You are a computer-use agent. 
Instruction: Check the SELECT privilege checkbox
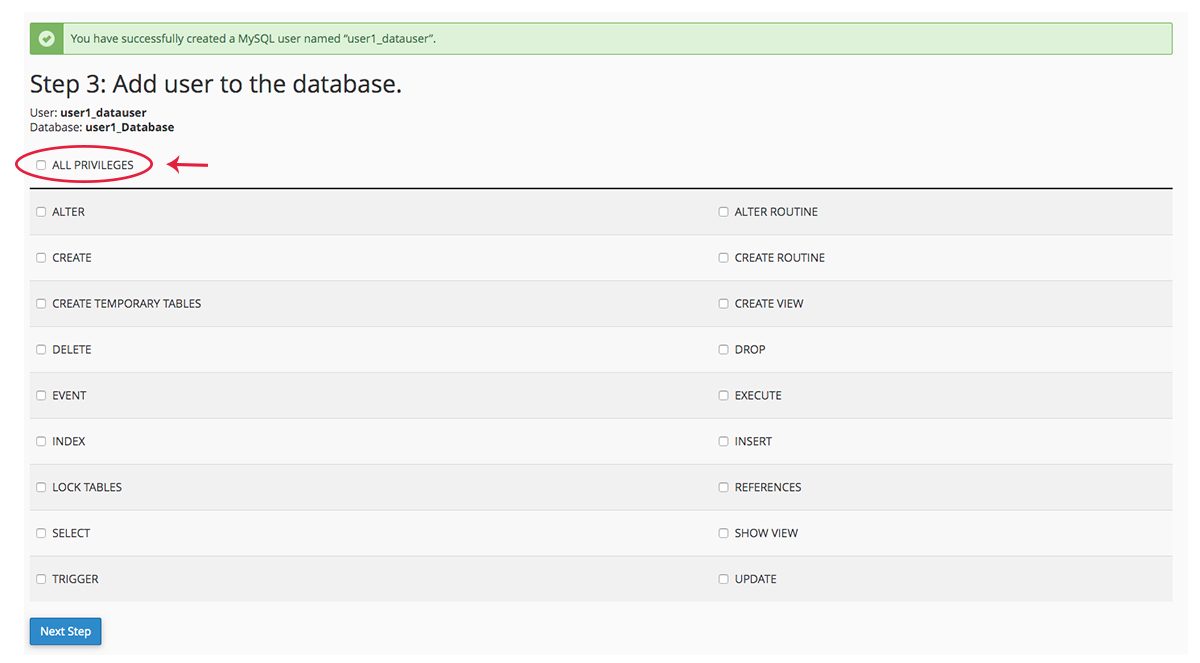coord(41,534)
